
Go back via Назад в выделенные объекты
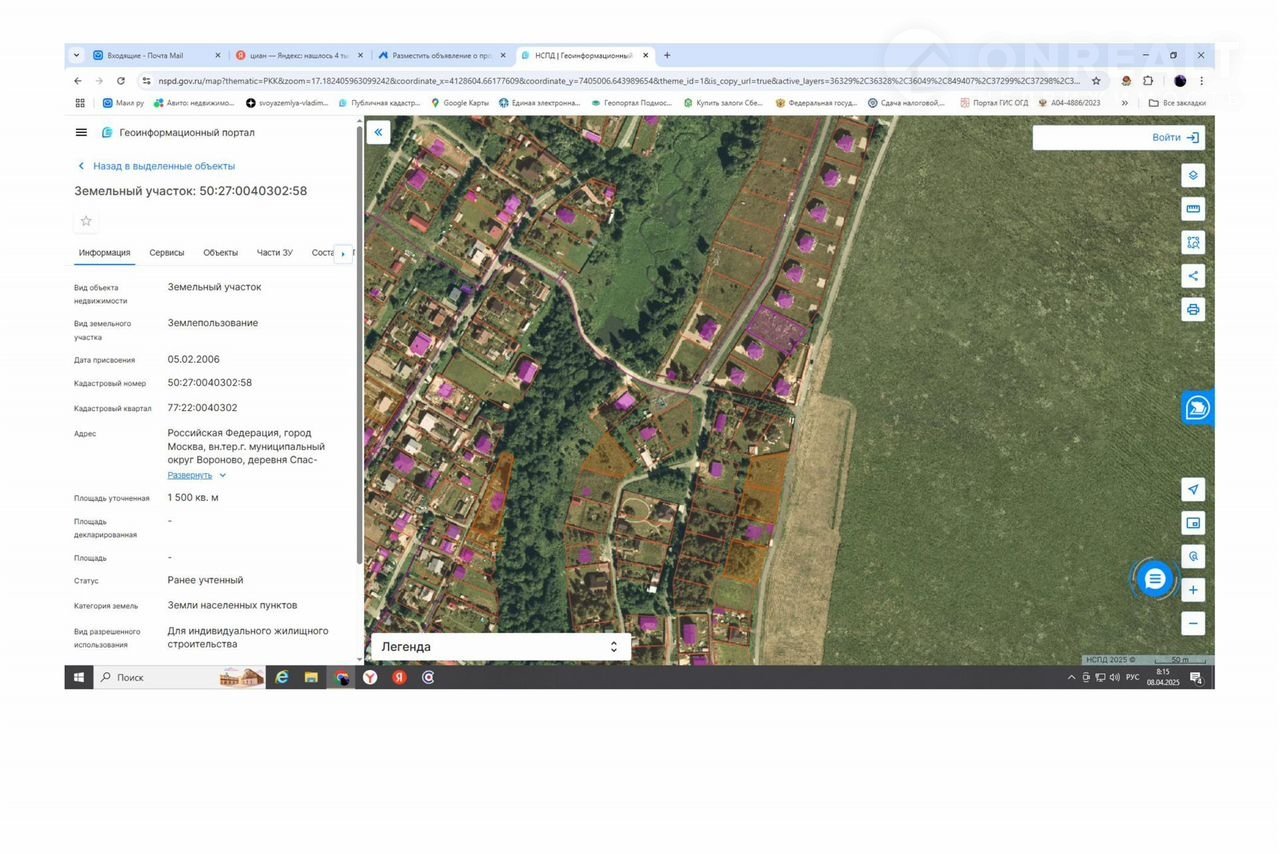(x=163, y=166)
